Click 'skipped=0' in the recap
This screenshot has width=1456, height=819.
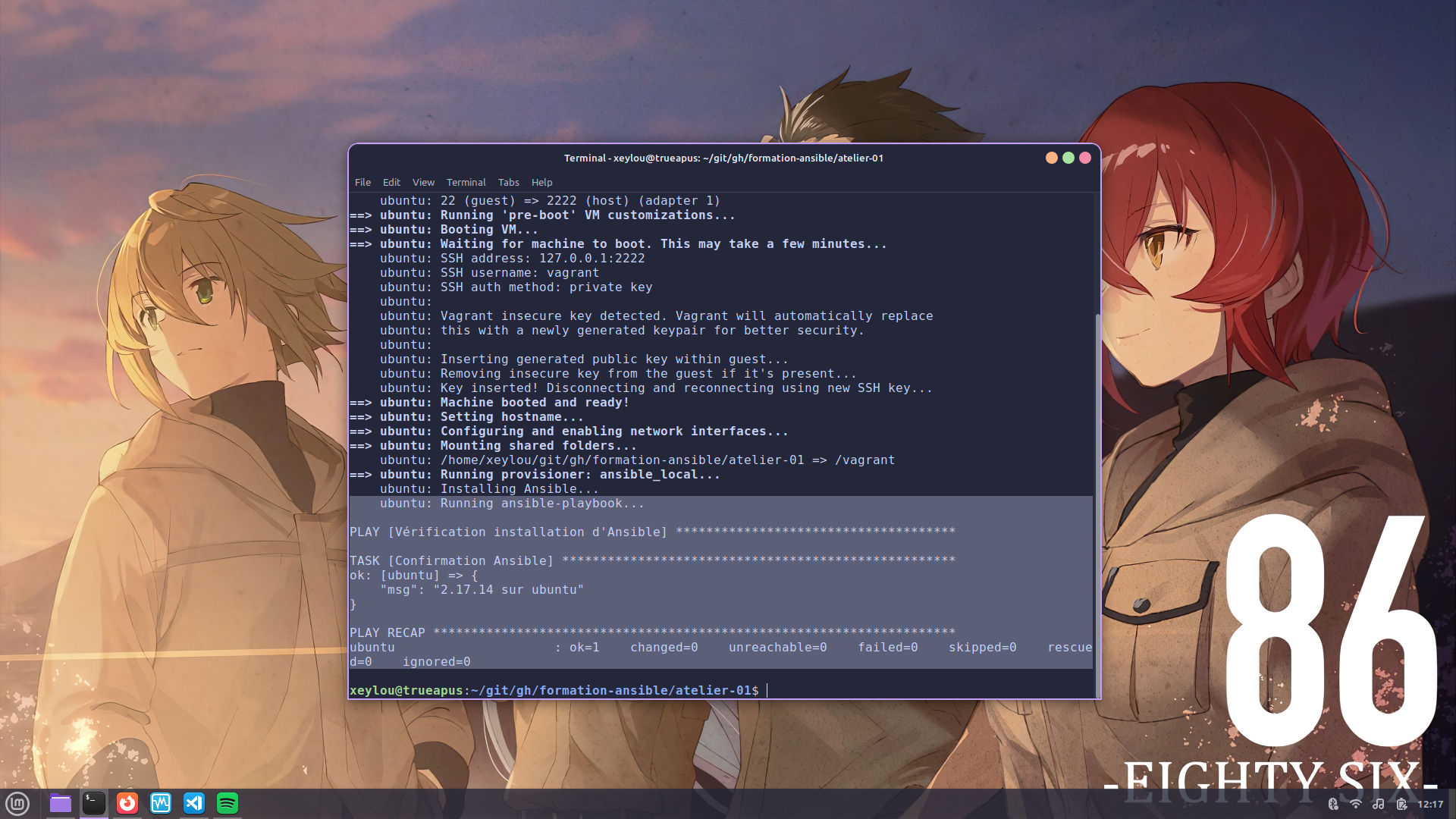tap(982, 647)
